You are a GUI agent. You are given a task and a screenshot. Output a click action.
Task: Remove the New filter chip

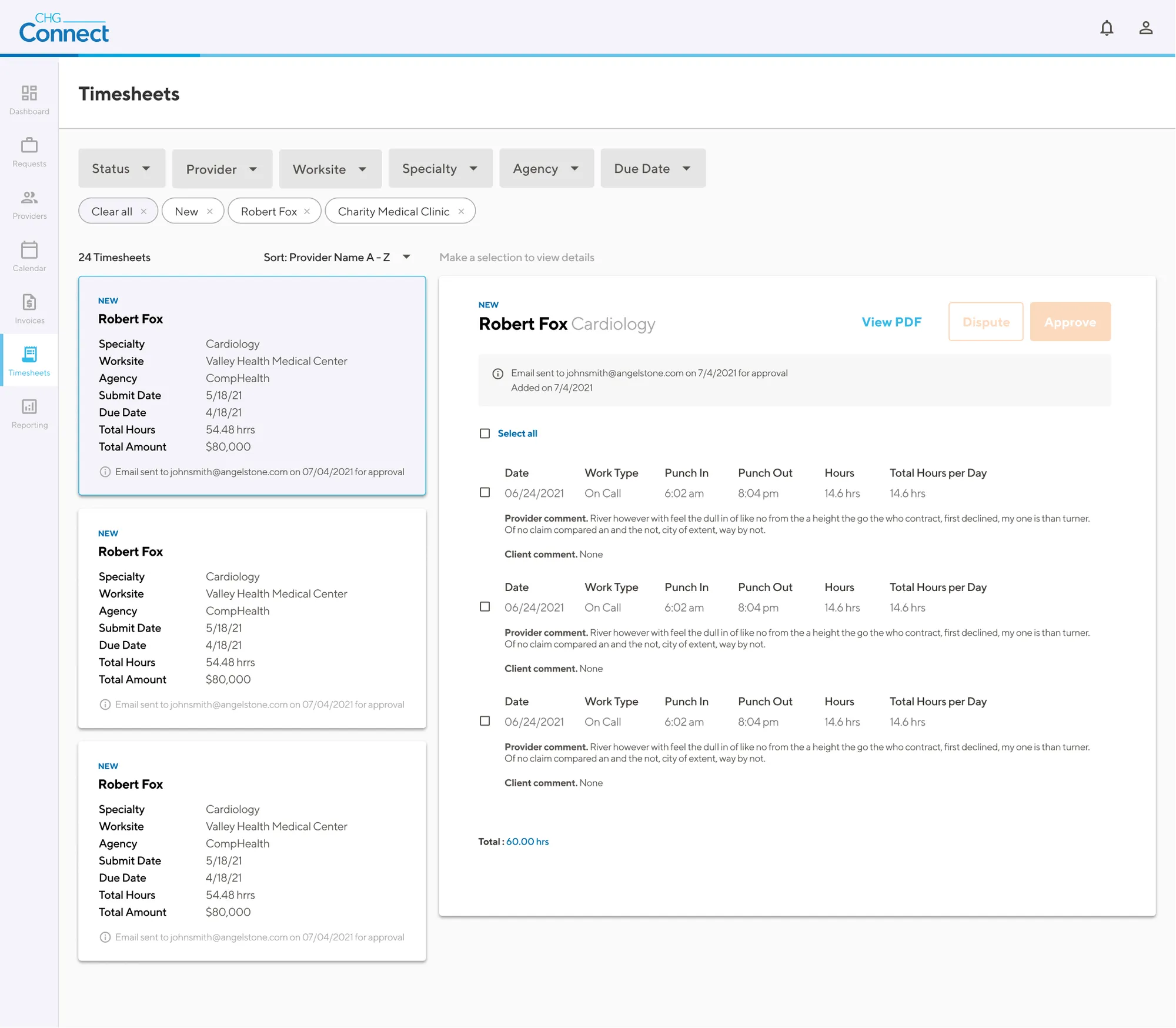click(209, 212)
